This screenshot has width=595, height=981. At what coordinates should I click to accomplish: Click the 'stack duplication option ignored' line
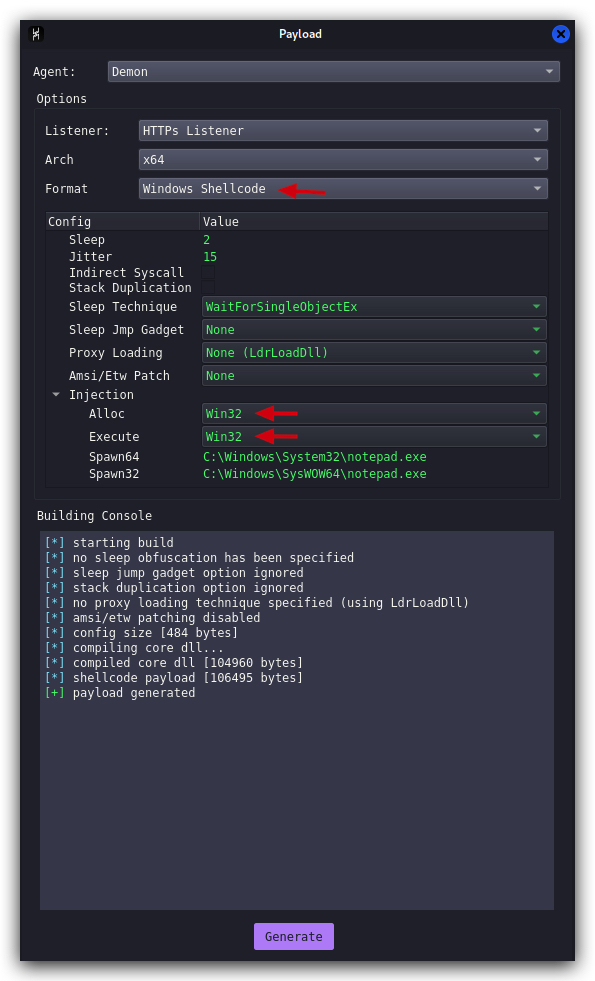coord(175,587)
